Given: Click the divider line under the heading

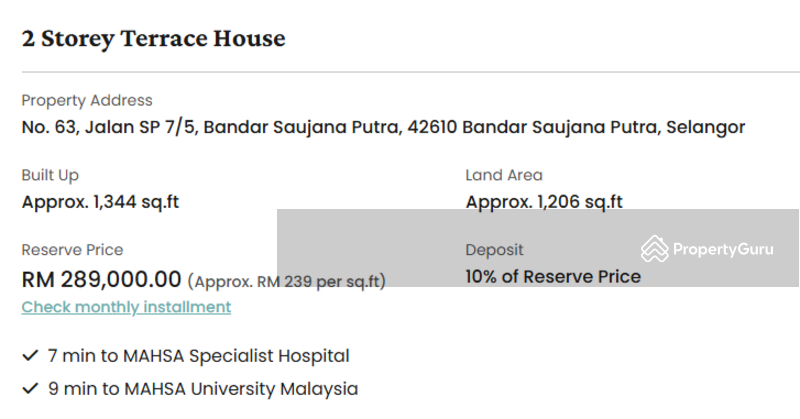Looking at the screenshot, I should 400,72.
